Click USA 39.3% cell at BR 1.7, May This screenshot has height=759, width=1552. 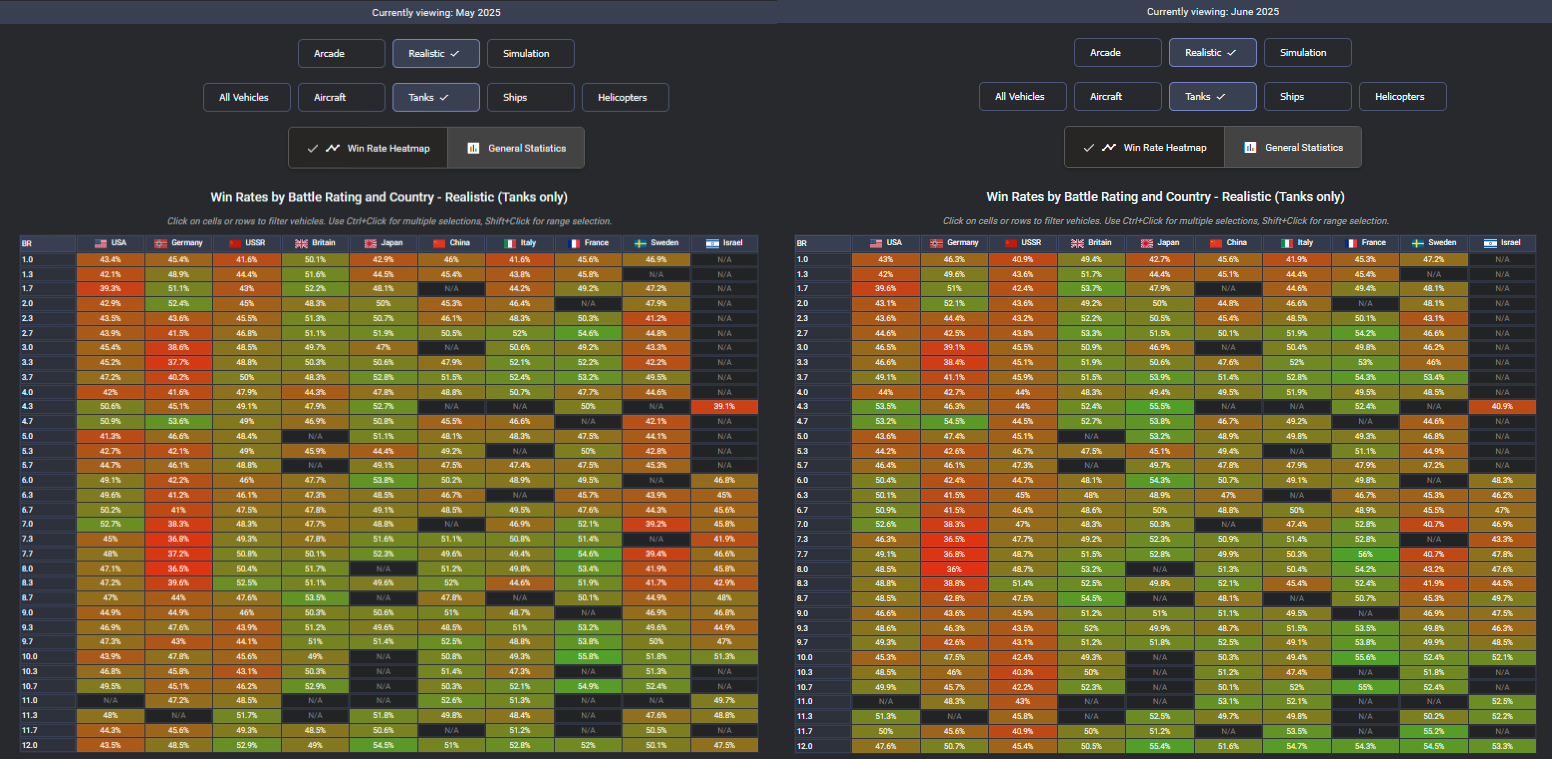coord(110,288)
